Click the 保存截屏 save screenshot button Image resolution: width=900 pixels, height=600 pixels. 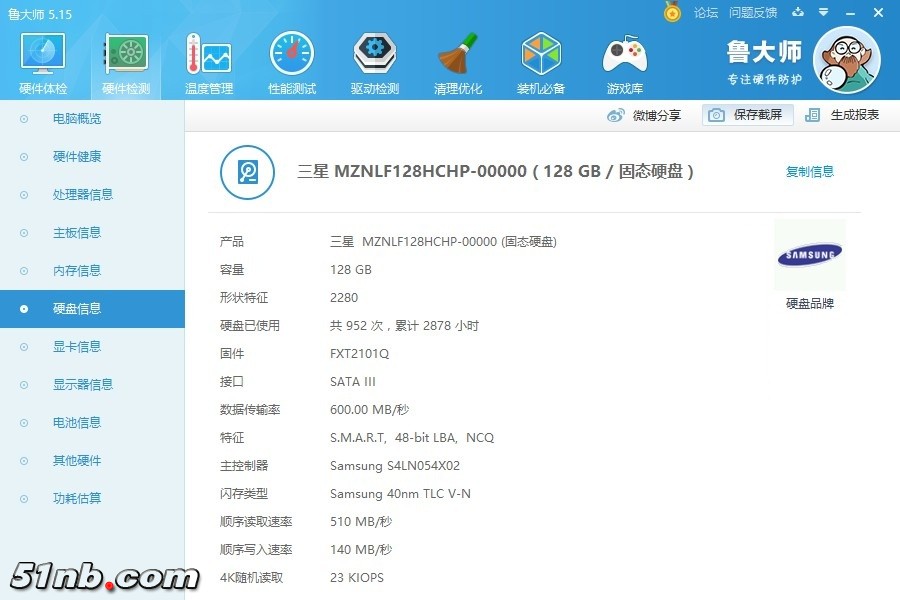pos(747,115)
